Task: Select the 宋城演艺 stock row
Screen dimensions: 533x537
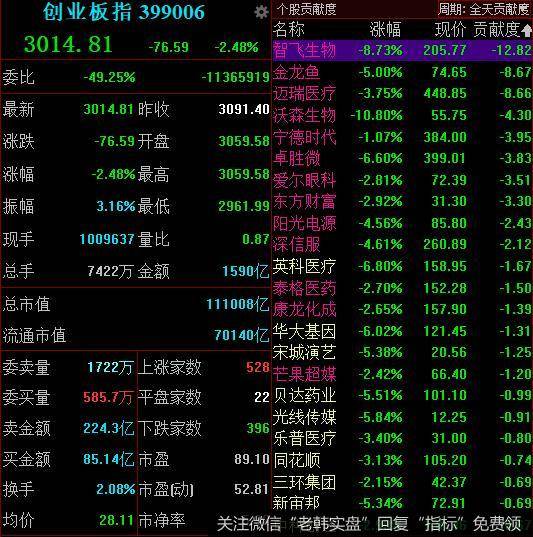Action: (x=402, y=352)
